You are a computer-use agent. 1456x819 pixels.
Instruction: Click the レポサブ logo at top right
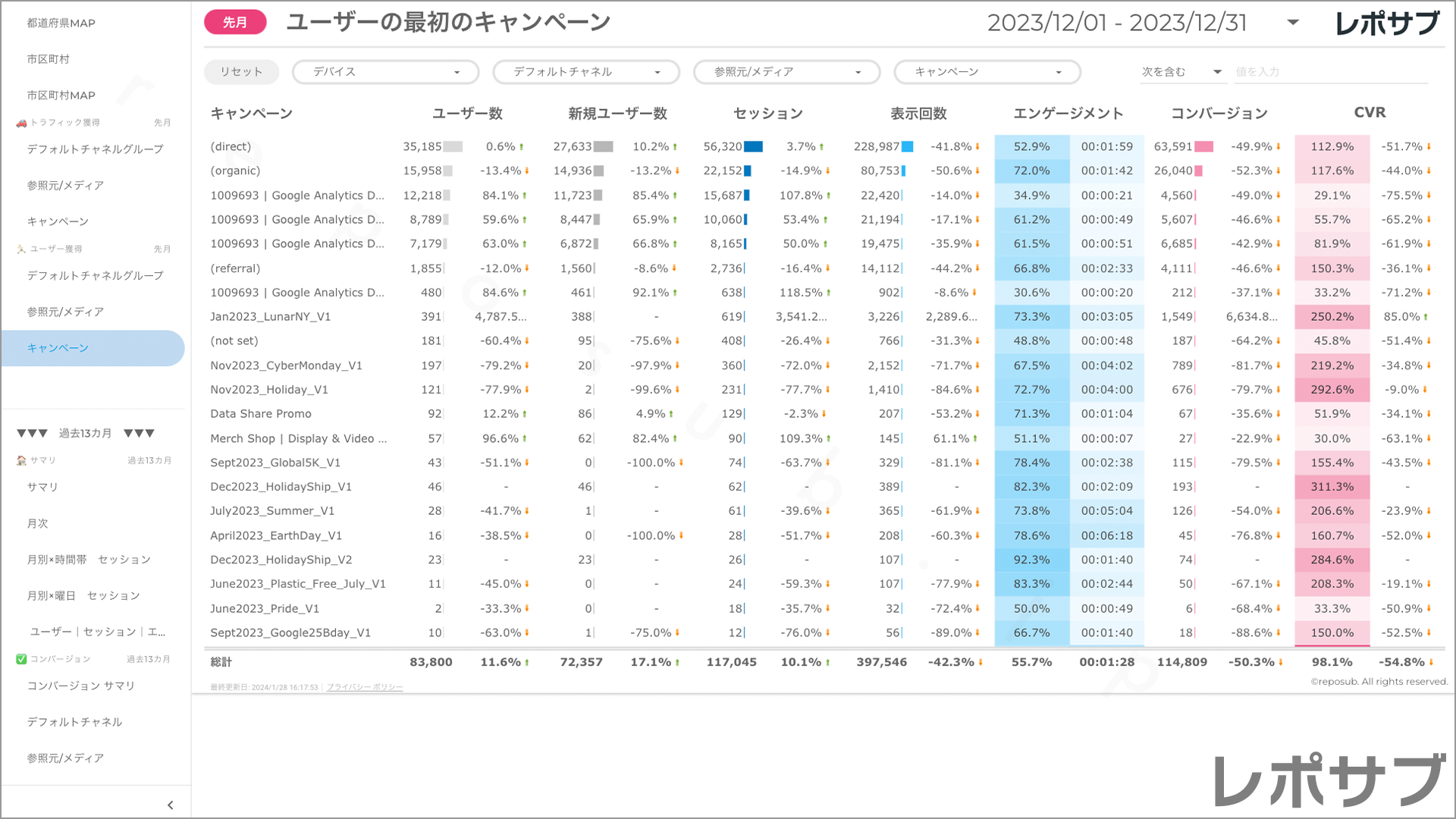pyautogui.click(x=1387, y=23)
